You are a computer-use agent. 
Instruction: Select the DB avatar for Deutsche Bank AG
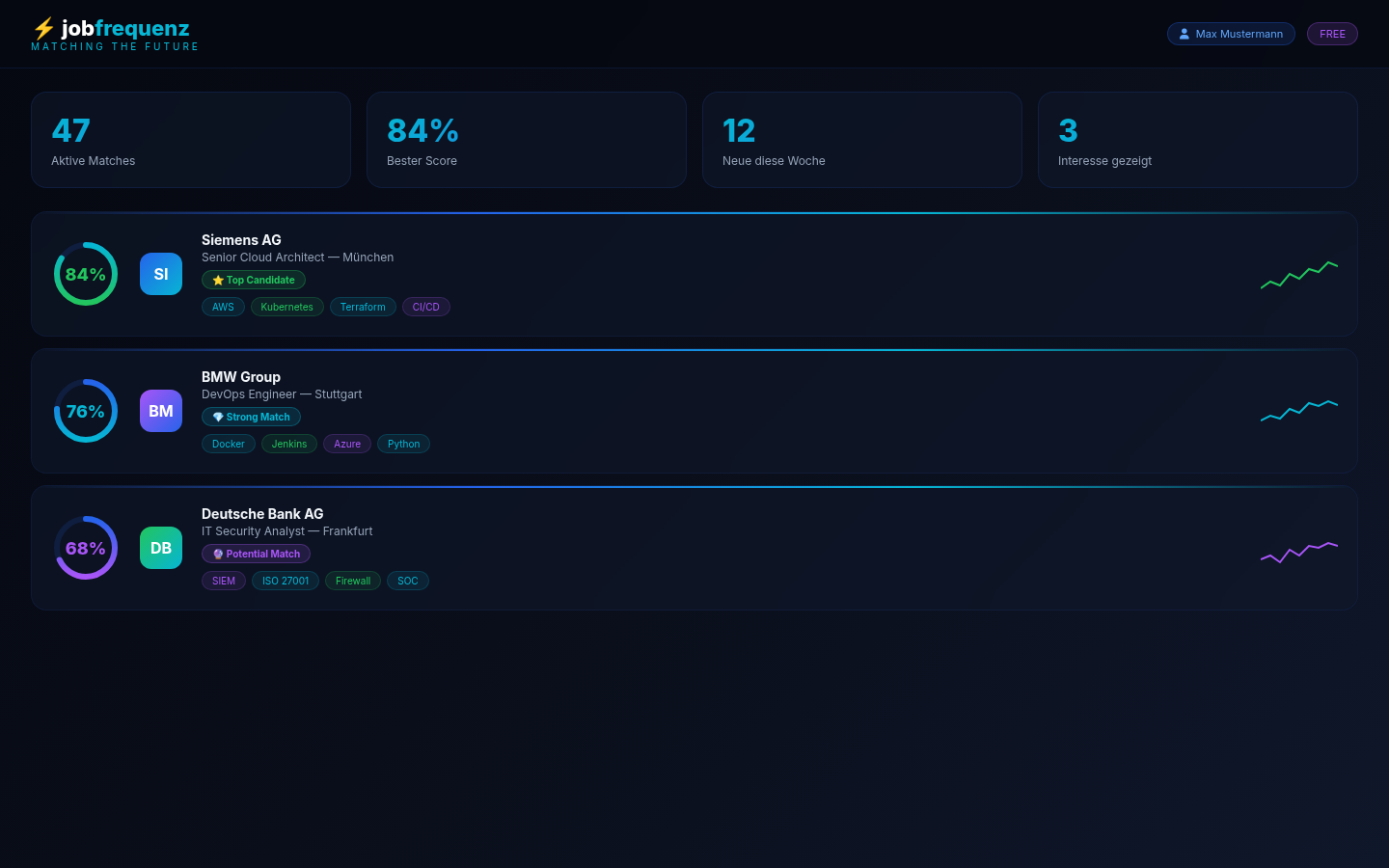(161, 548)
